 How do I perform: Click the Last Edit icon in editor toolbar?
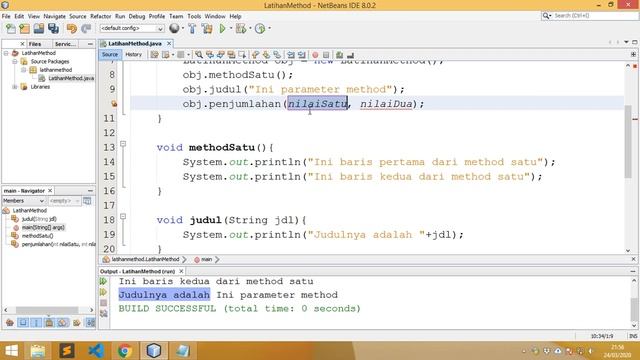pos(154,54)
